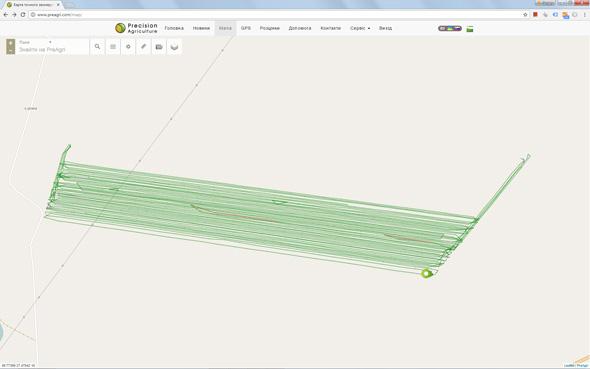Open the Chrome three-dot menu

(585, 15)
